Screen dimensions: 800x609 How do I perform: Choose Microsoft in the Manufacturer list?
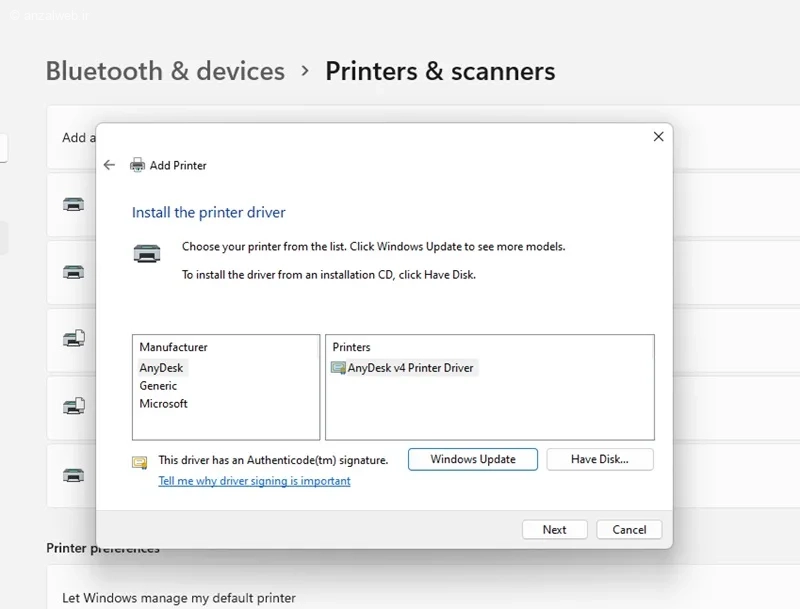163,403
